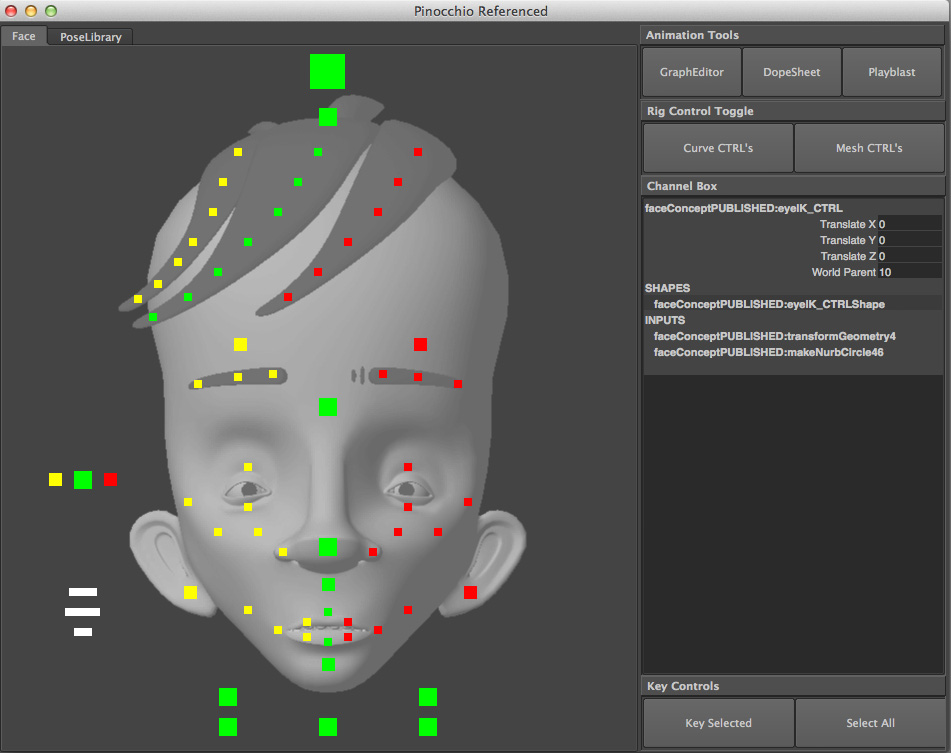This screenshot has height=753, width=951.
Task: Click large green square in side trio
Action: pyautogui.click(x=83, y=480)
